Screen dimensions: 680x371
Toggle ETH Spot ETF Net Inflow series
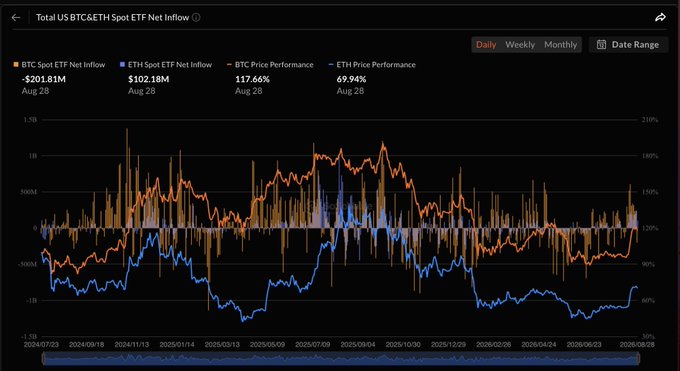[x=166, y=65]
